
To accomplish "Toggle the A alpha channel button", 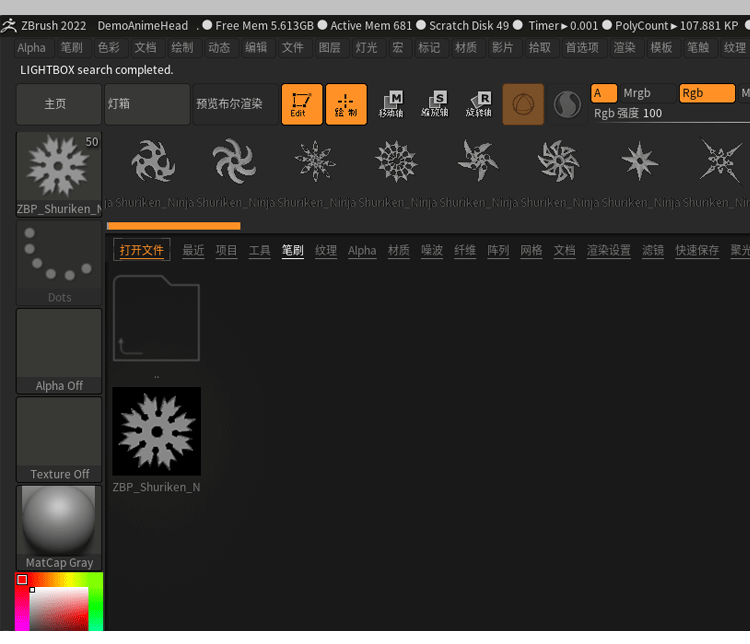I will point(604,93).
